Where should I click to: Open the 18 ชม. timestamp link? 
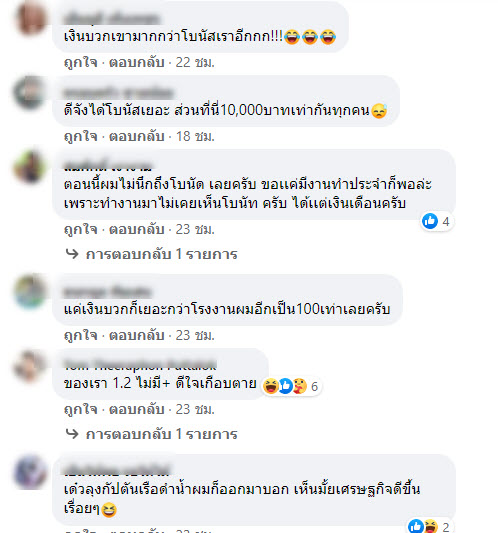point(195,137)
